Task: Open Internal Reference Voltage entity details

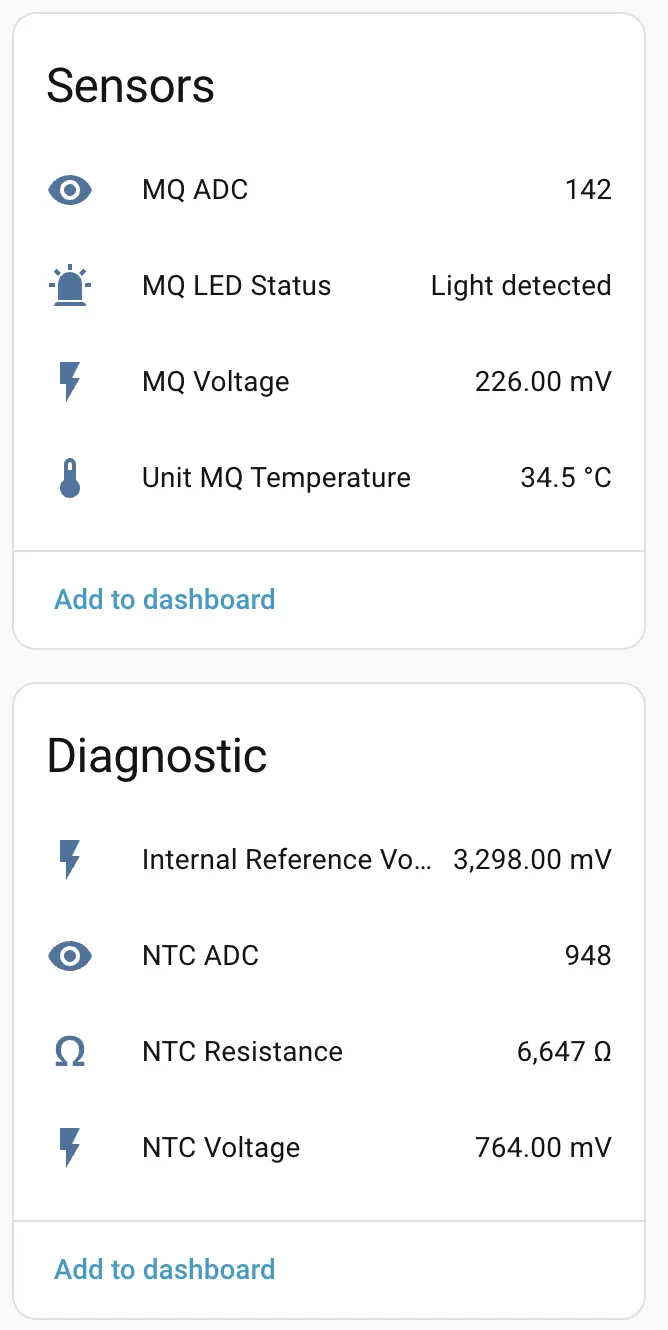Action: coord(287,860)
